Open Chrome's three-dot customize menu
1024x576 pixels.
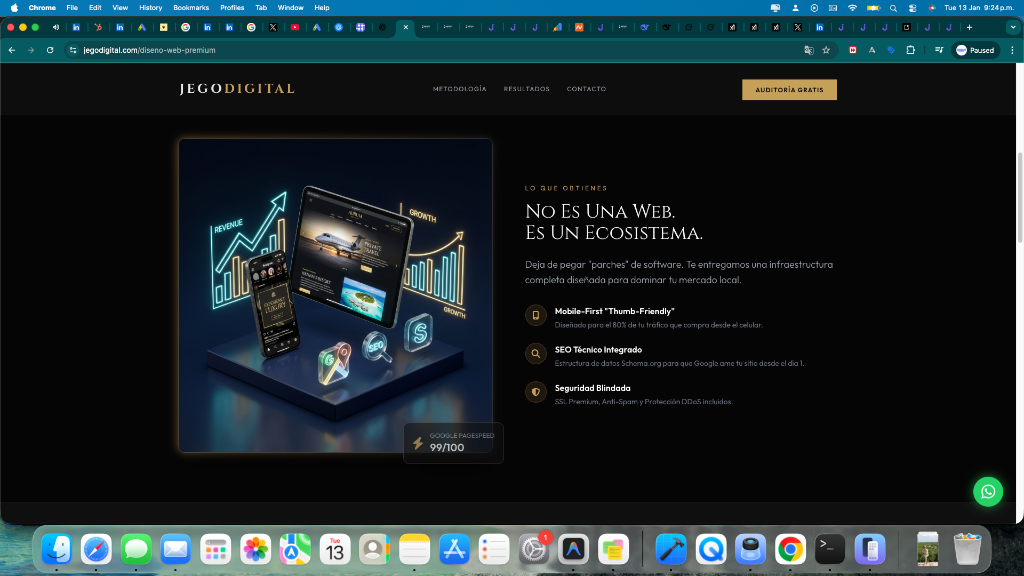(x=1013, y=50)
